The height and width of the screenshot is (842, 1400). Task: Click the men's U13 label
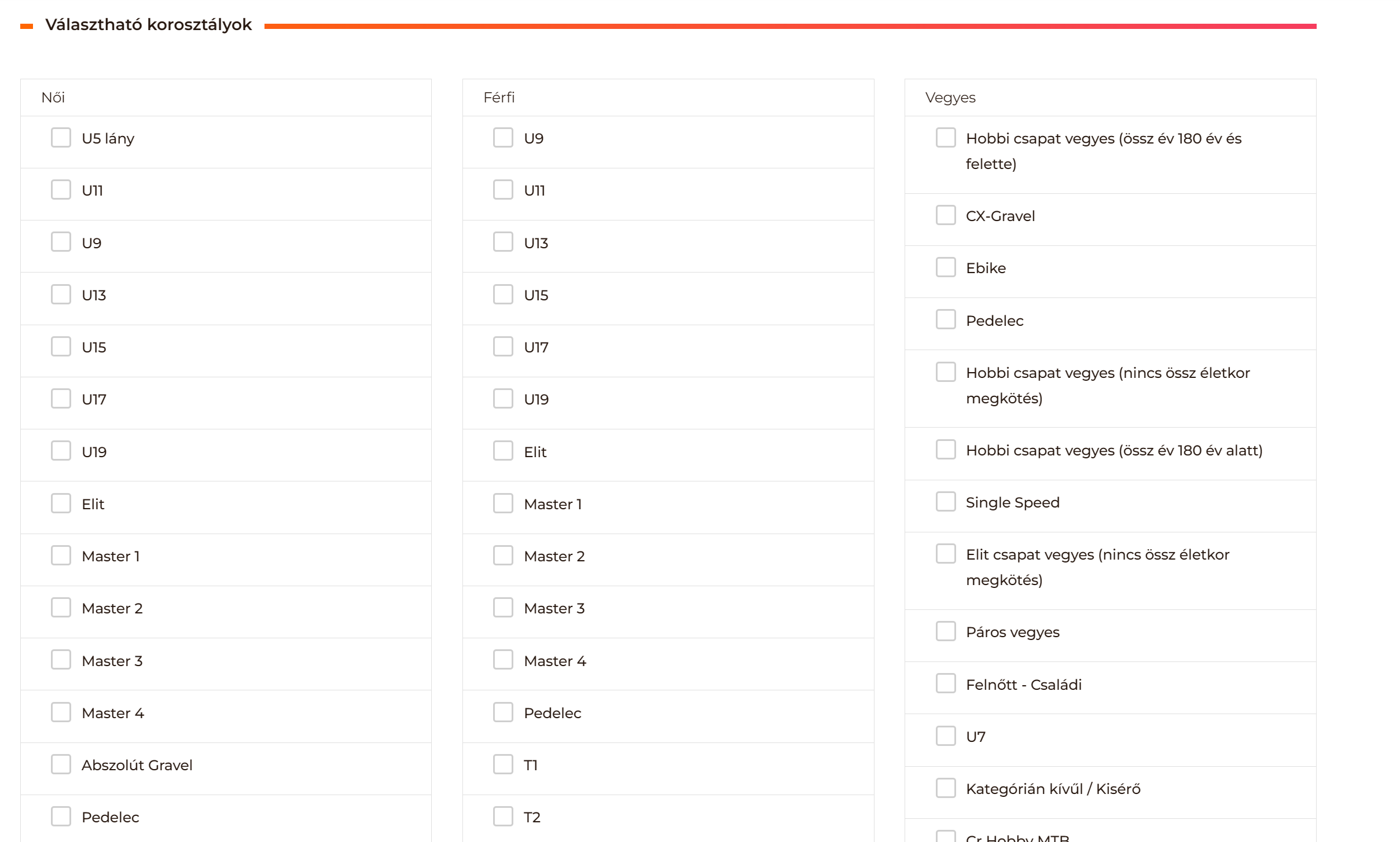[x=536, y=243]
